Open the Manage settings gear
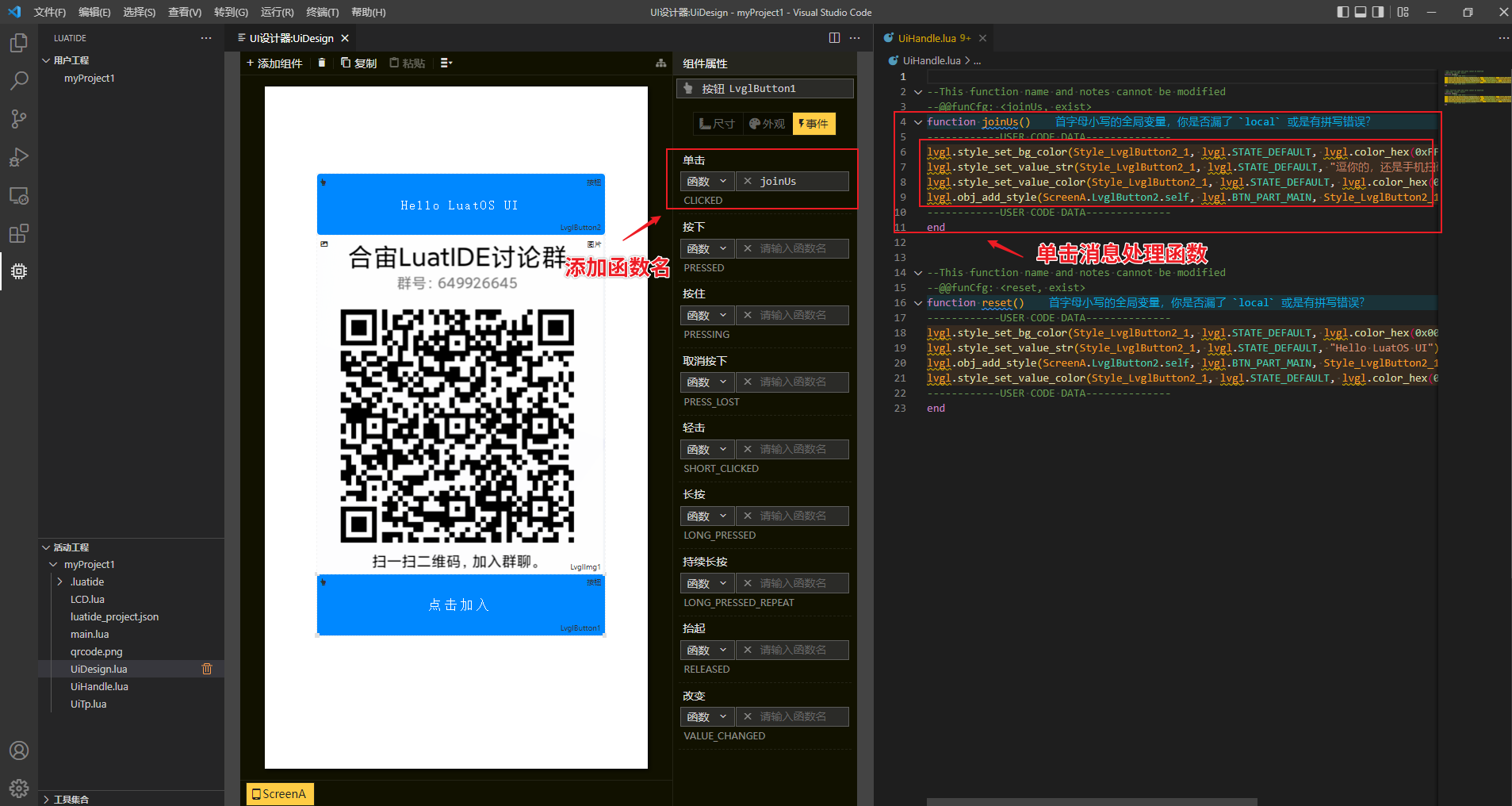Screen dimensions: 1512x806 [x=19, y=788]
